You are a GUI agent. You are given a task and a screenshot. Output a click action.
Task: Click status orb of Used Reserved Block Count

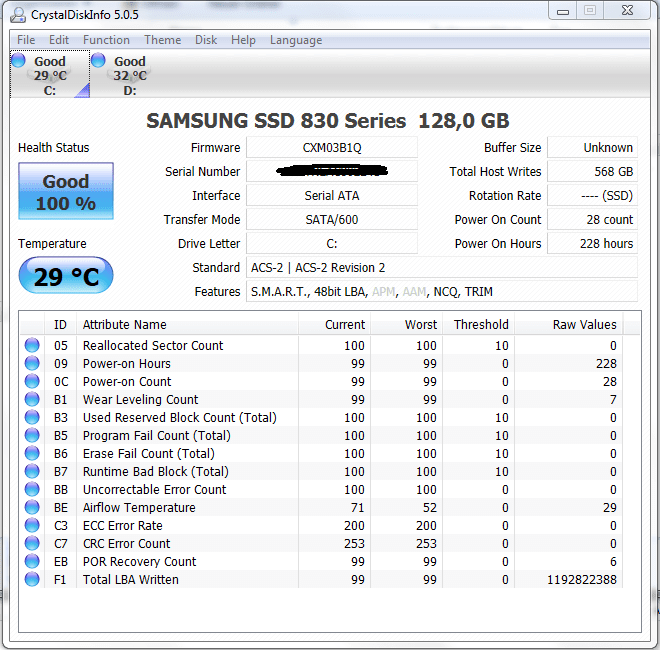[32, 417]
